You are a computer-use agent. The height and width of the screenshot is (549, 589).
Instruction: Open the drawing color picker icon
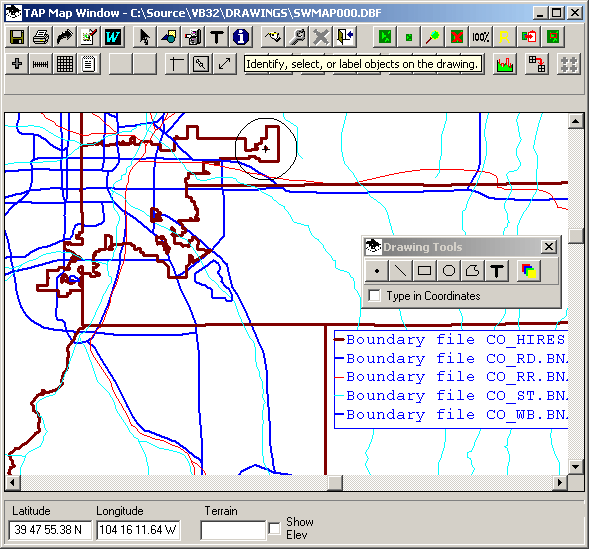[529, 271]
